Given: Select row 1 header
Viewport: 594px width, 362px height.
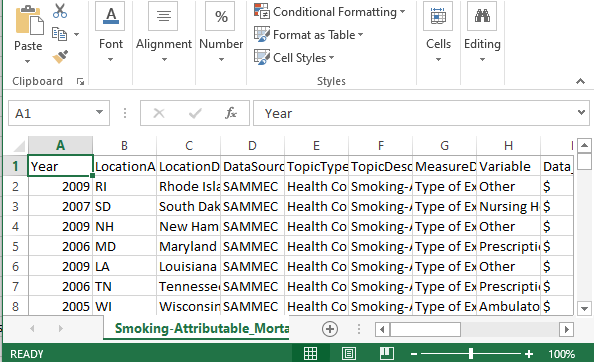Looking at the screenshot, I should point(16,166).
